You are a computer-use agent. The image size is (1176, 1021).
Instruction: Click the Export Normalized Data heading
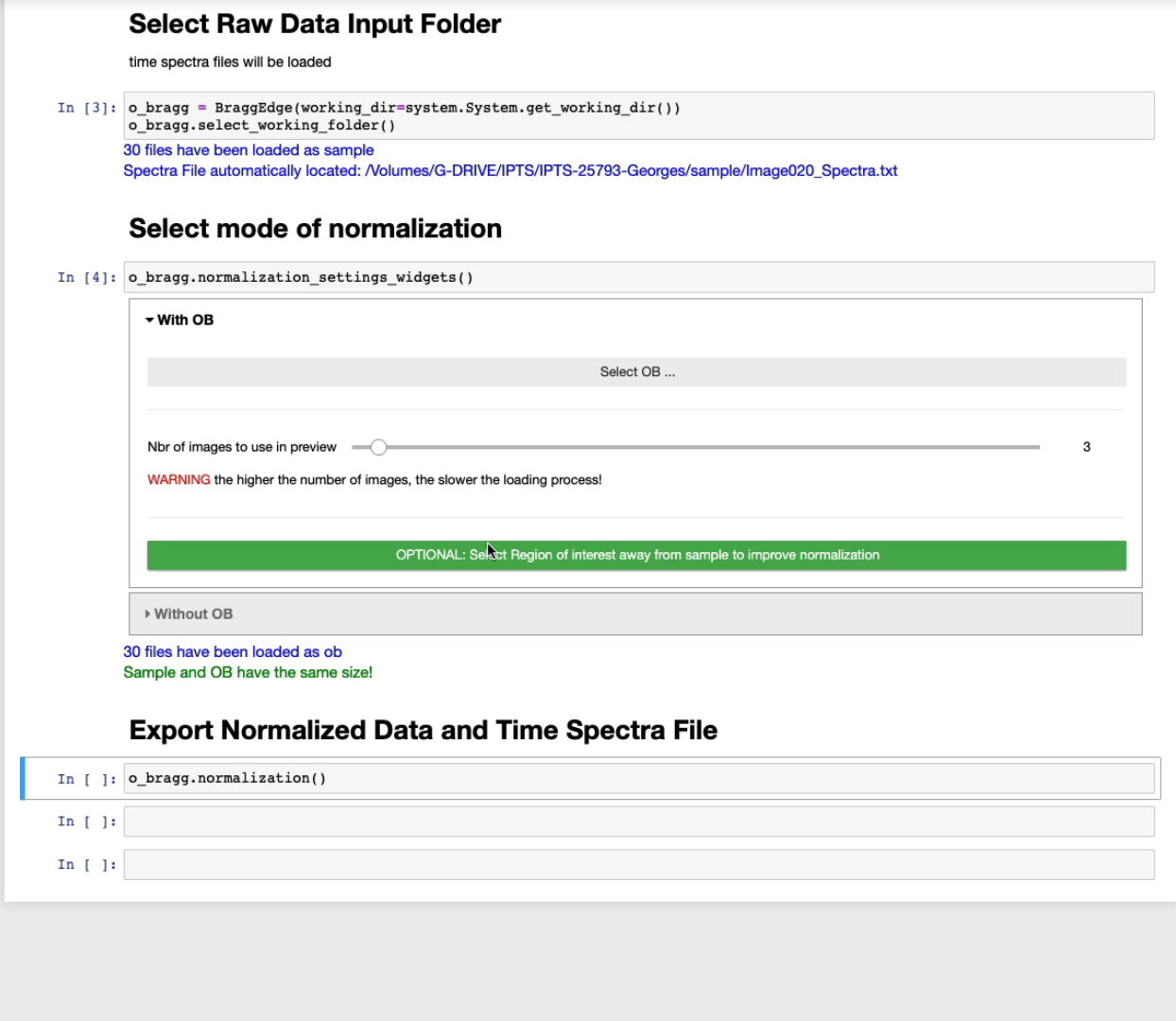[423, 731]
